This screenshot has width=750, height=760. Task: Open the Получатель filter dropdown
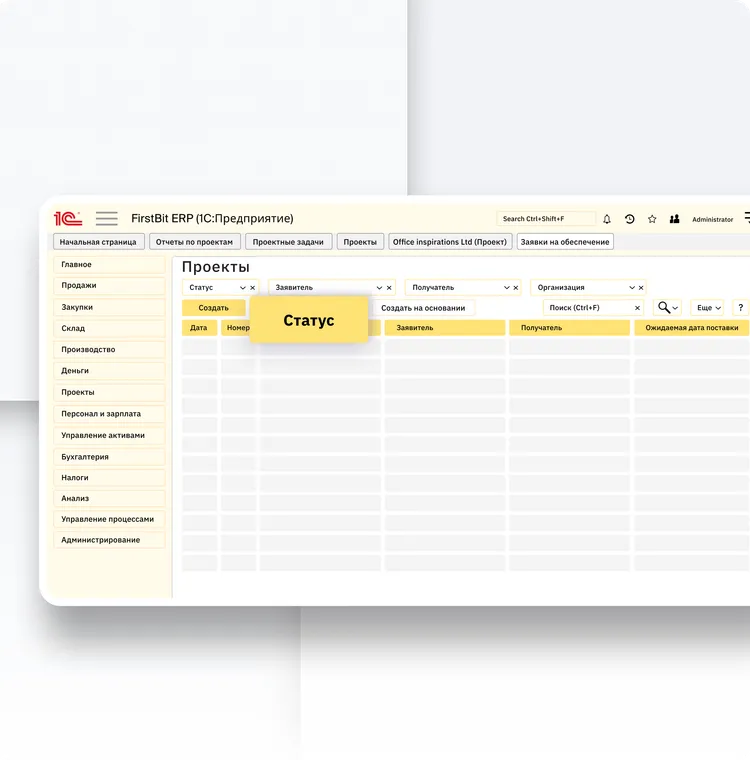coord(506,288)
